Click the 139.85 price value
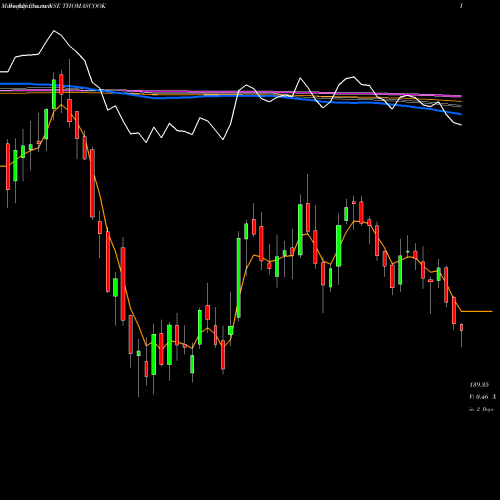Screen dimensions: 500x500 [x=479, y=385]
